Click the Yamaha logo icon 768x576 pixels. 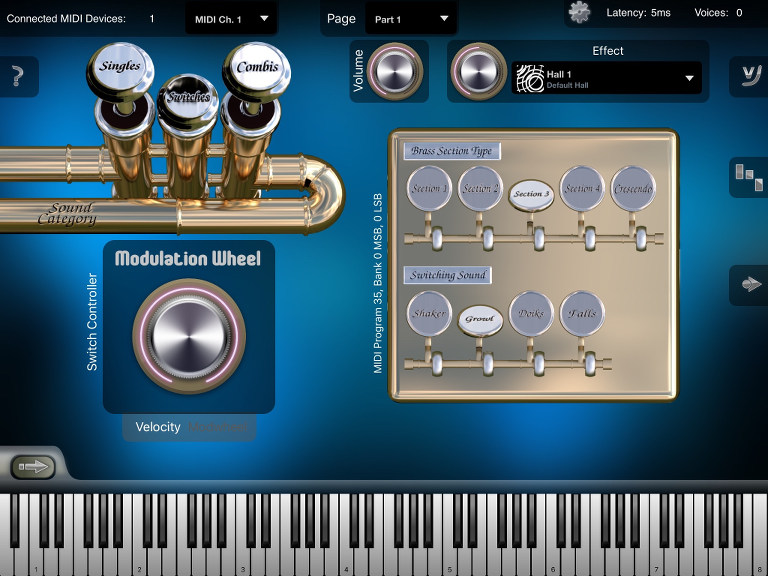coord(746,72)
